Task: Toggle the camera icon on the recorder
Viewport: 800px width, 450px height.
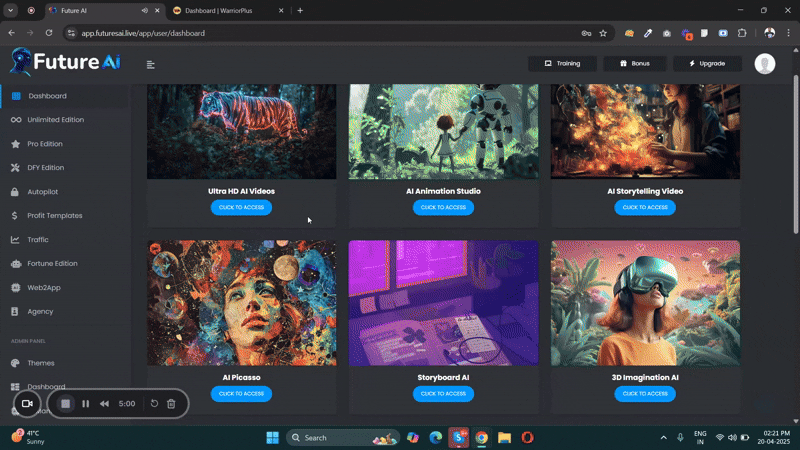Action: pyautogui.click(x=27, y=404)
